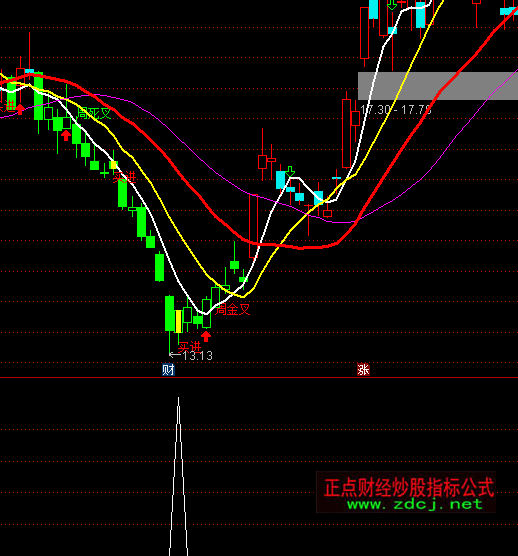
Task: Click the 正点财经炒股指标公式 watermark text
Action: 409,487
